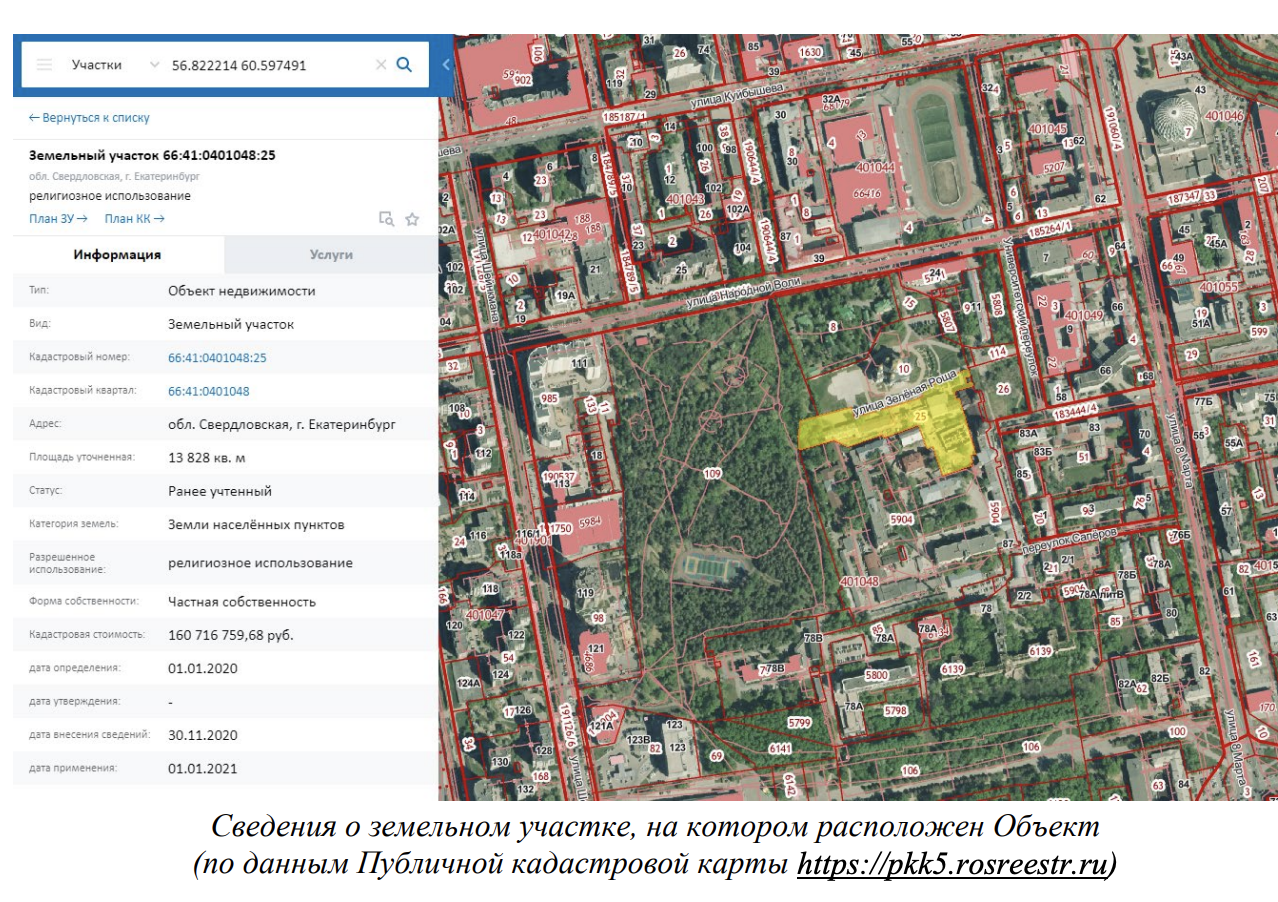Click the Вернуться к списку link
Screen dimensions: 1278x902
point(88,118)
